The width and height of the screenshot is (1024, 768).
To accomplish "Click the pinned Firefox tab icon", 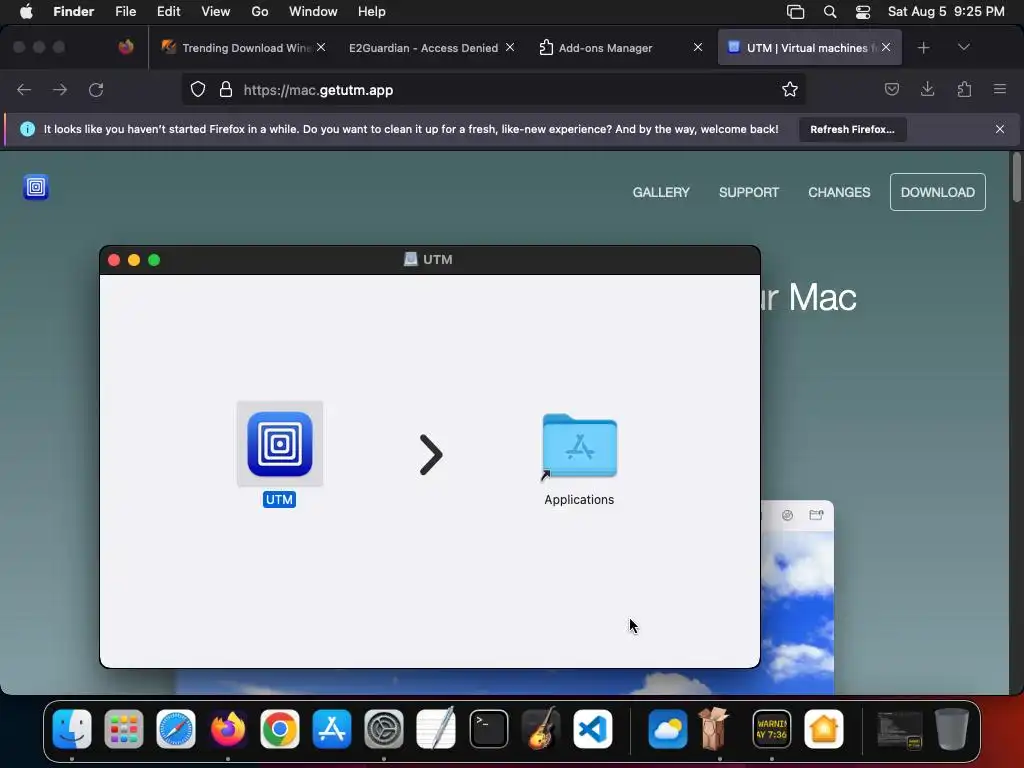I will point(126,47).
